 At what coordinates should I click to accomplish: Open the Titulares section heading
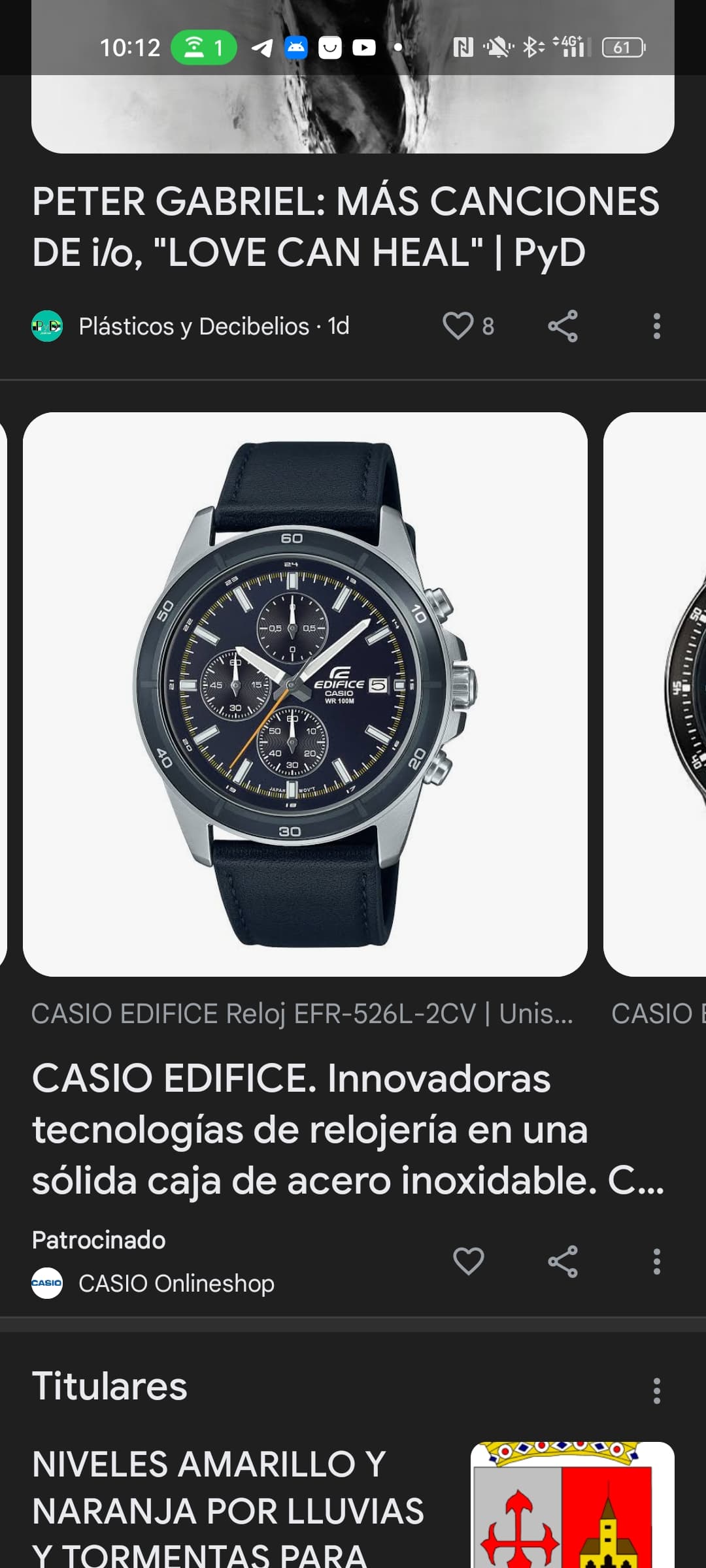tap(110, 1386)
